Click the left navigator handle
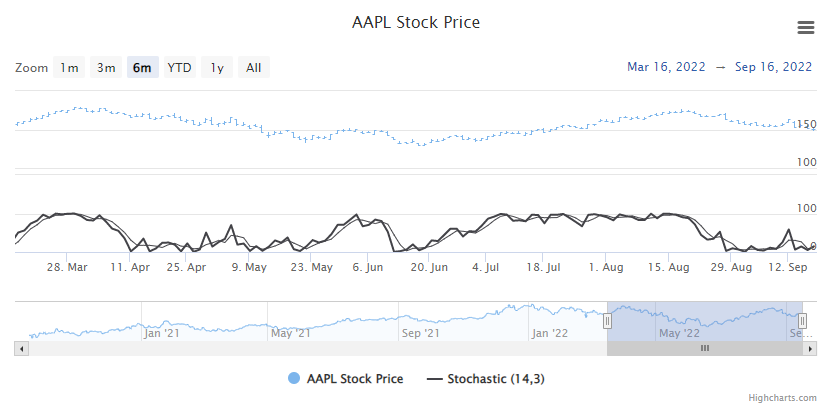829x419 pixels. [607, 321]
